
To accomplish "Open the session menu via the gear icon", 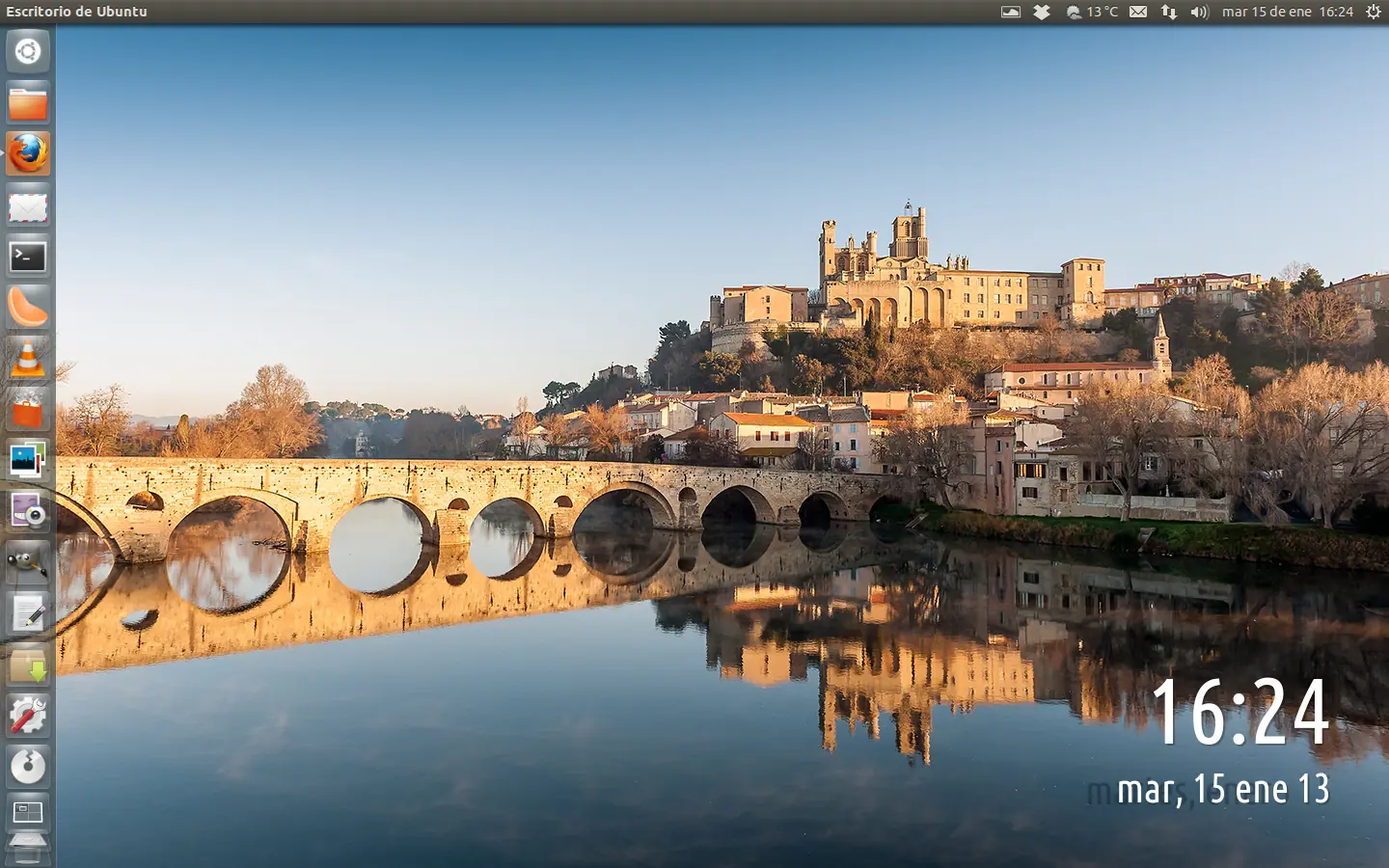I will [x=1372, y=12].
